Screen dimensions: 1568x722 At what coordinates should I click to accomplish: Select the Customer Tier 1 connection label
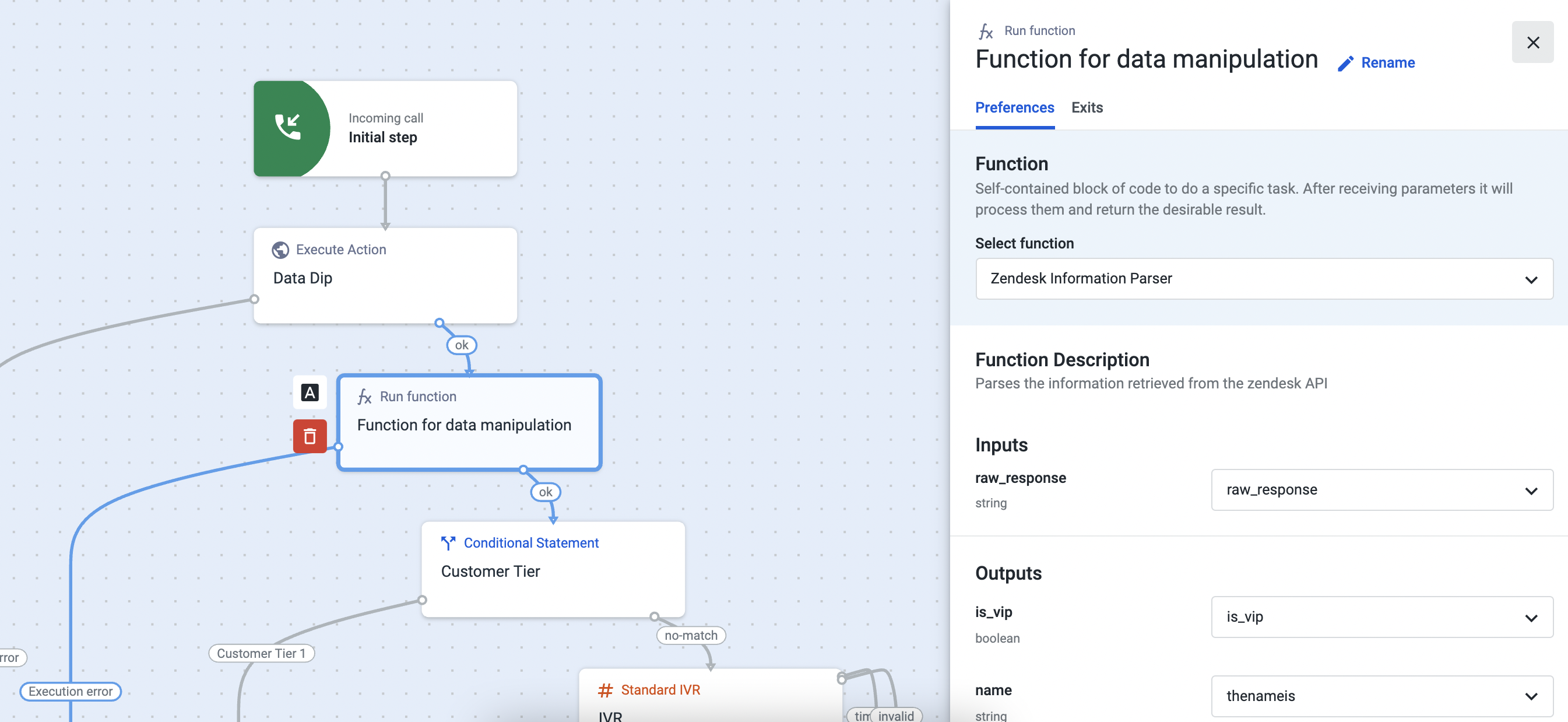pos(261,653)
